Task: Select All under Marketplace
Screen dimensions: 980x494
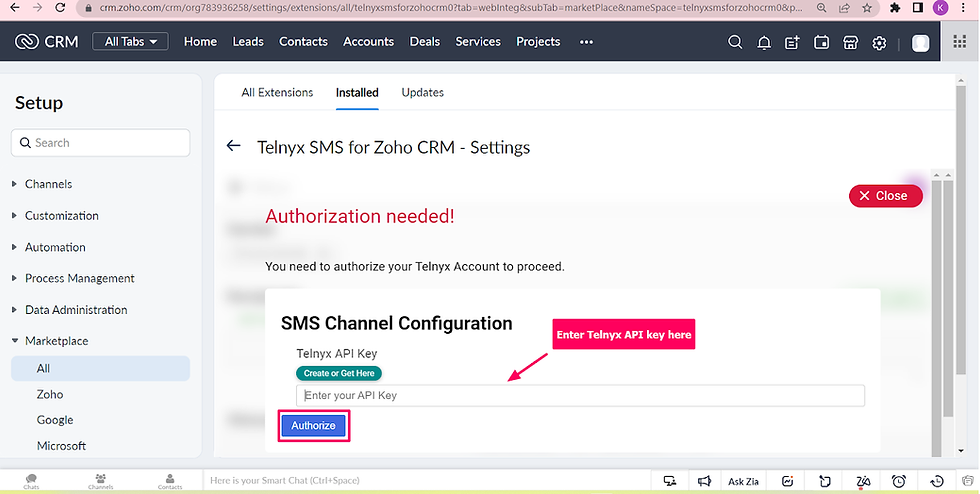Action: [101, 368]
